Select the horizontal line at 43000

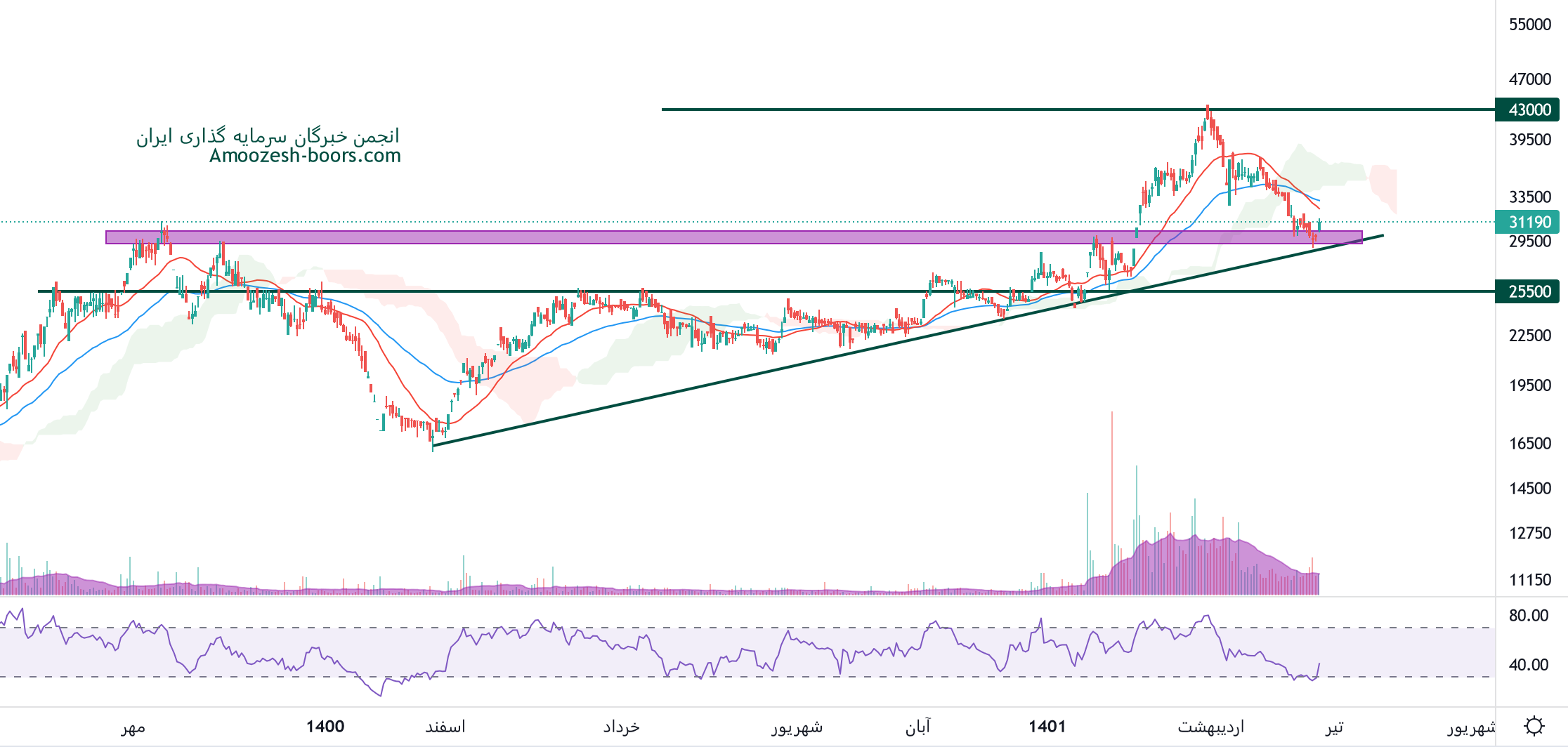pos(913,110)
